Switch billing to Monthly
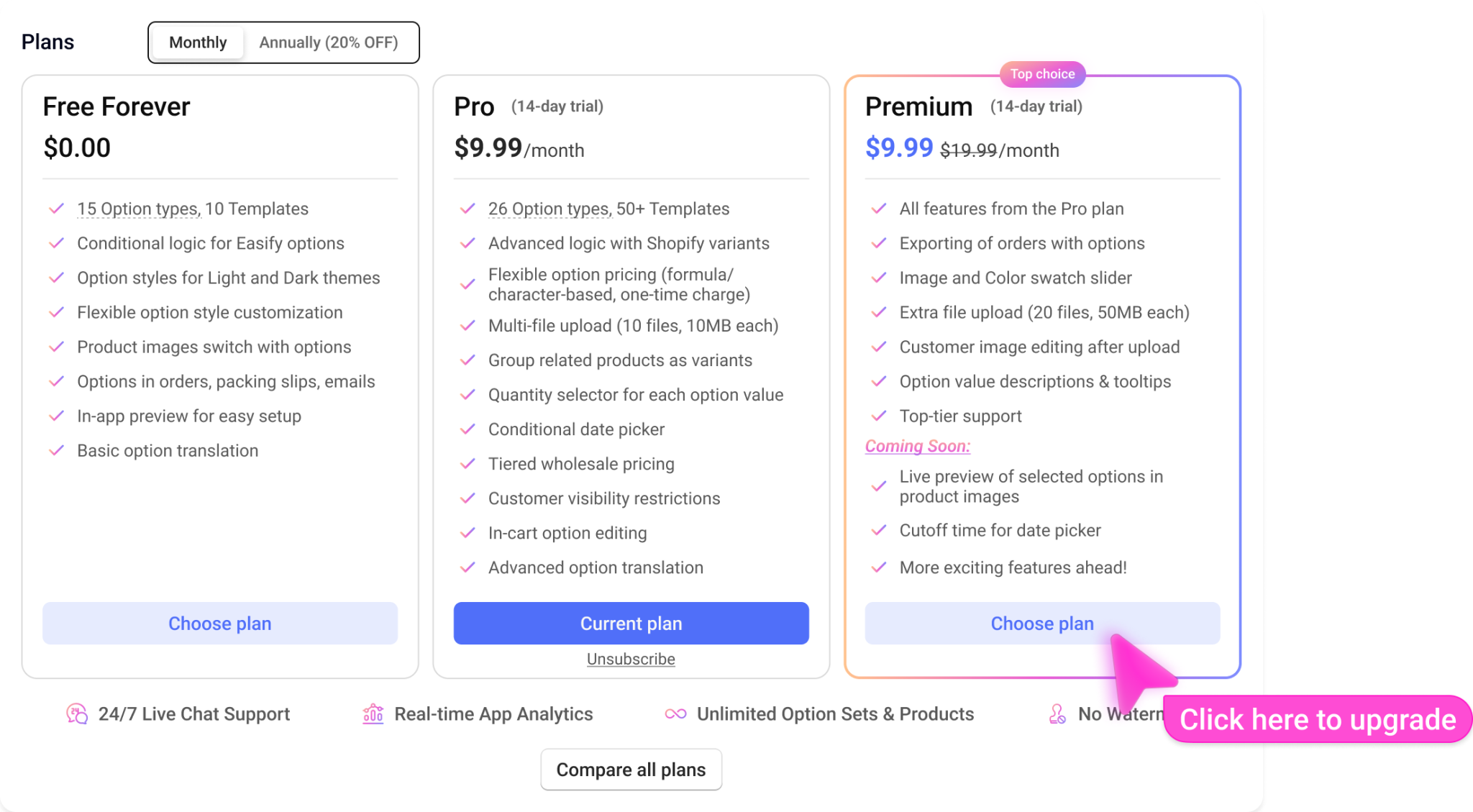Viewport: 1473px width, 812px height. click(x=197, y=42)
